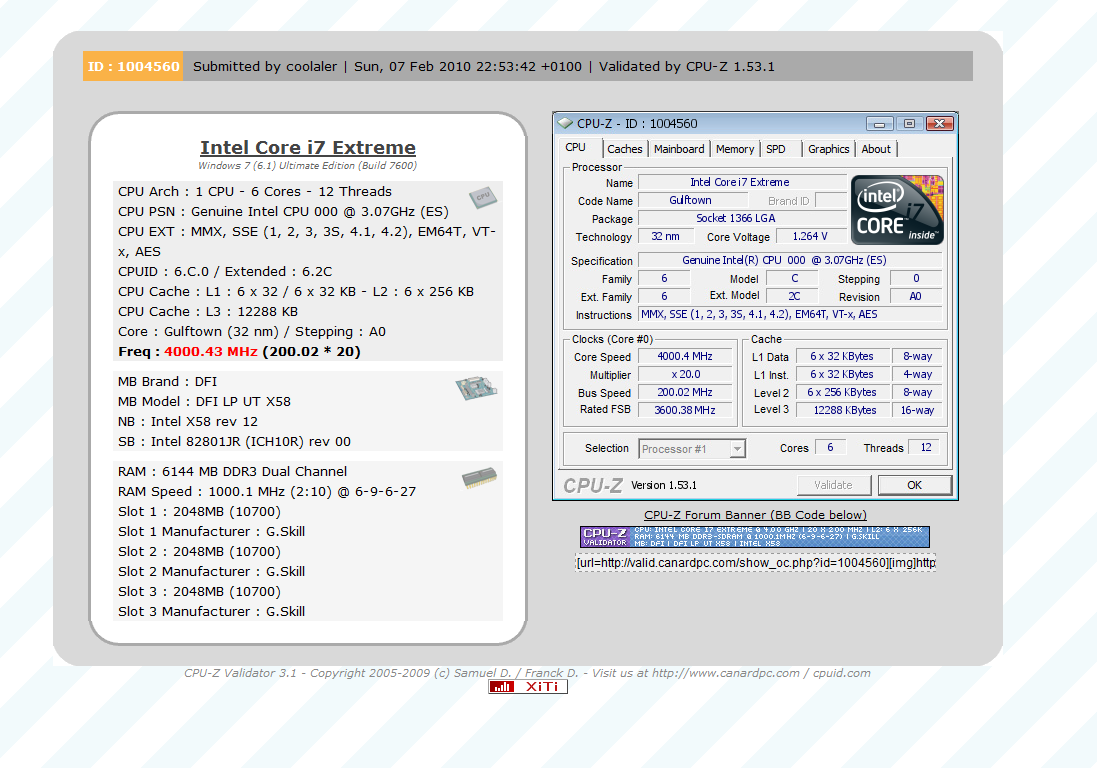Click the CPU-Z Forum Banner link
Viewport: 1097px width, 768px height.
coord(755,515)
